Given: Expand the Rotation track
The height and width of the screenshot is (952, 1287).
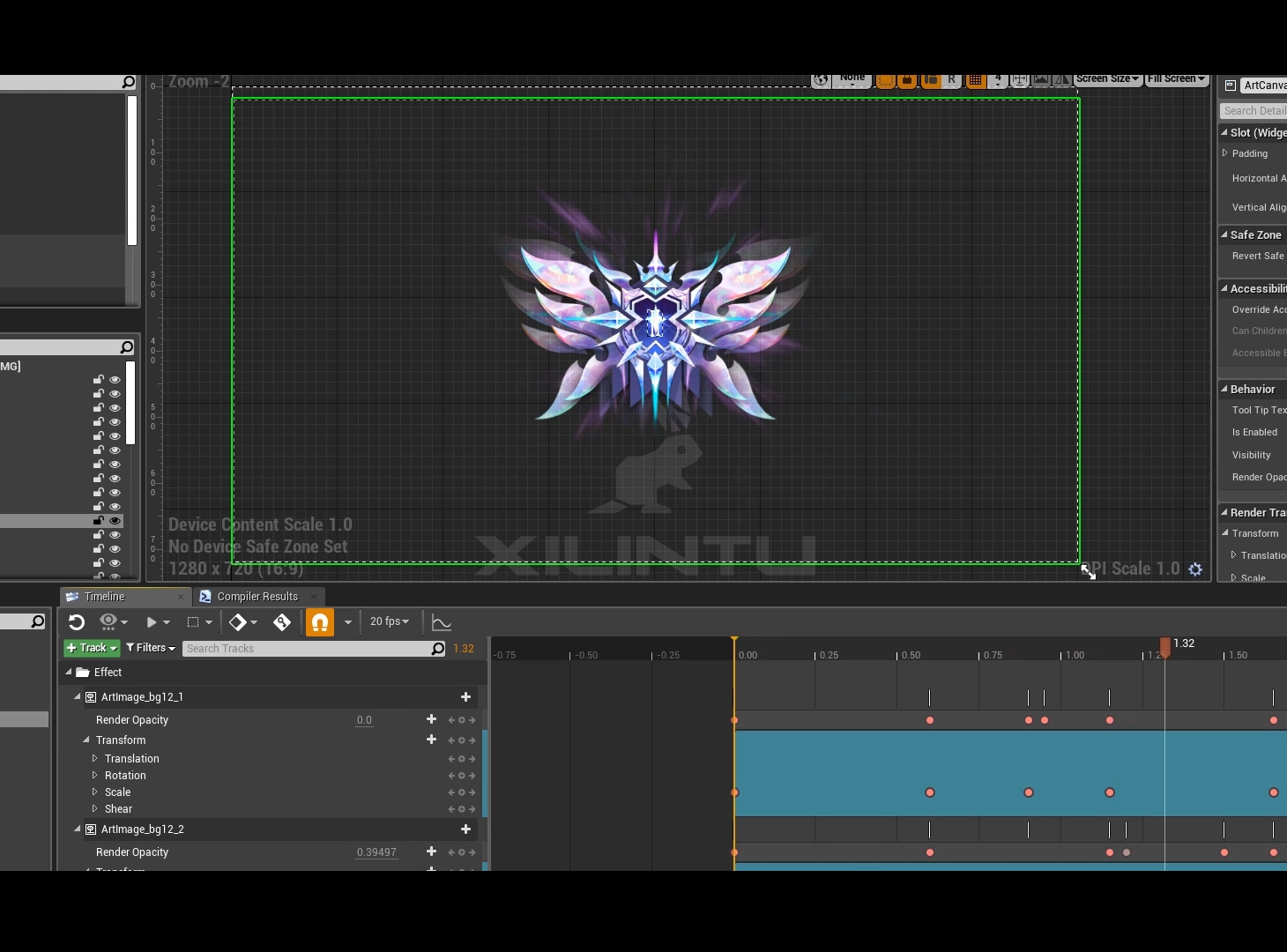Looking at the screenshot, I should 95,775.
